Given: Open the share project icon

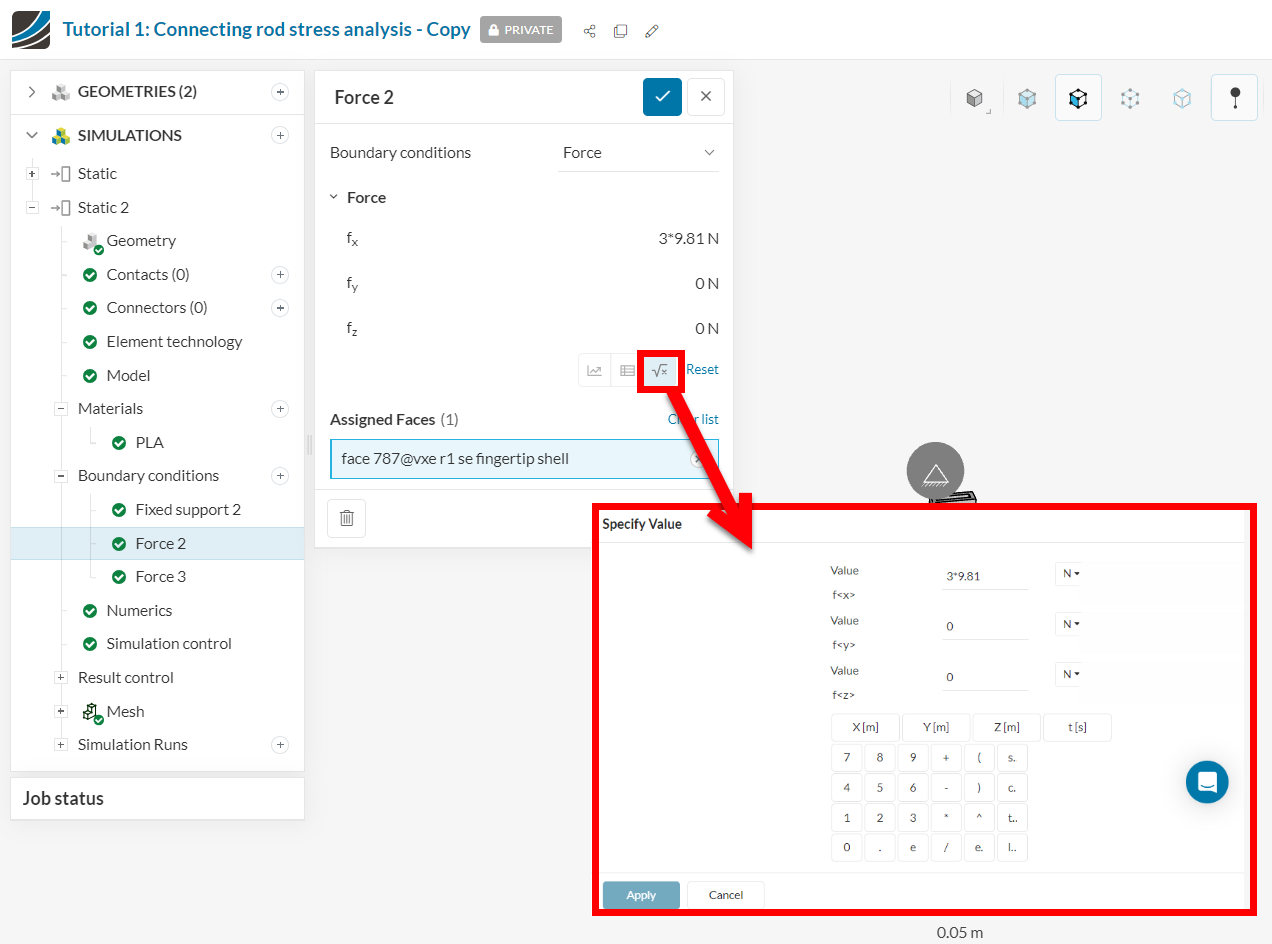Looking at the screenshot, I should [590, 31].
